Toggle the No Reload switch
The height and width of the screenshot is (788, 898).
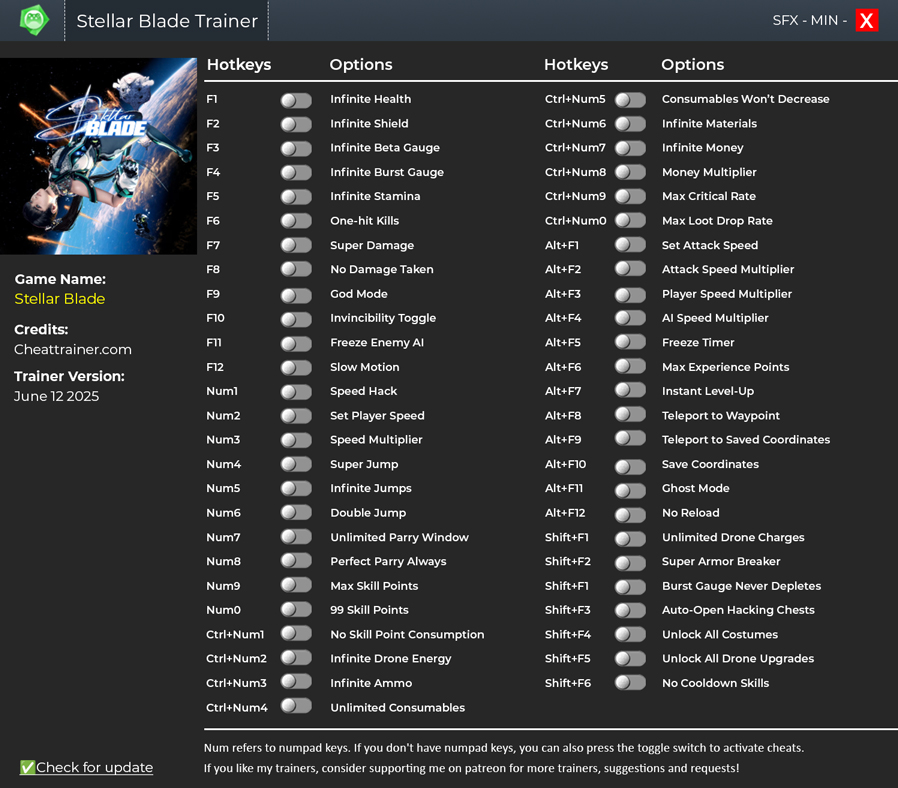(x=630, y=515)
